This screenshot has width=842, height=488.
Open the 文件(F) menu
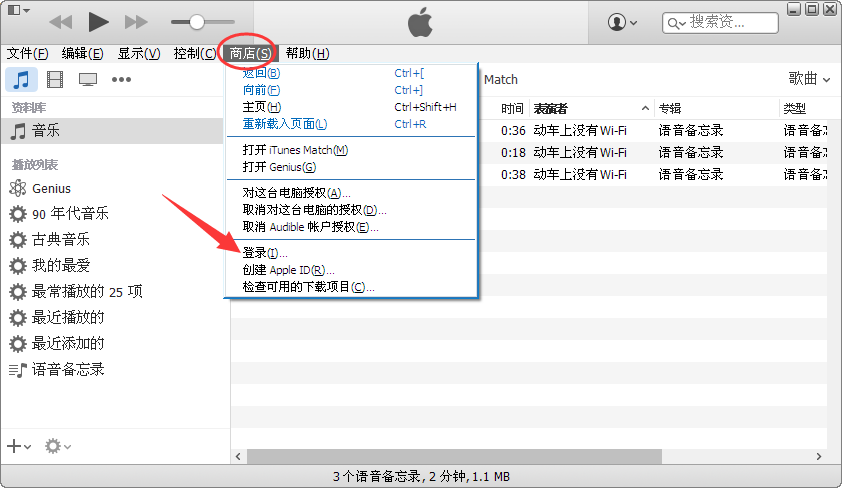(27, 54)
